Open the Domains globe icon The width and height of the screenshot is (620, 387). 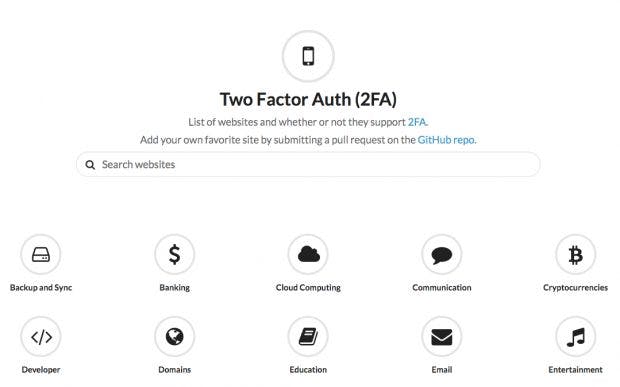(x=174, y=337)
